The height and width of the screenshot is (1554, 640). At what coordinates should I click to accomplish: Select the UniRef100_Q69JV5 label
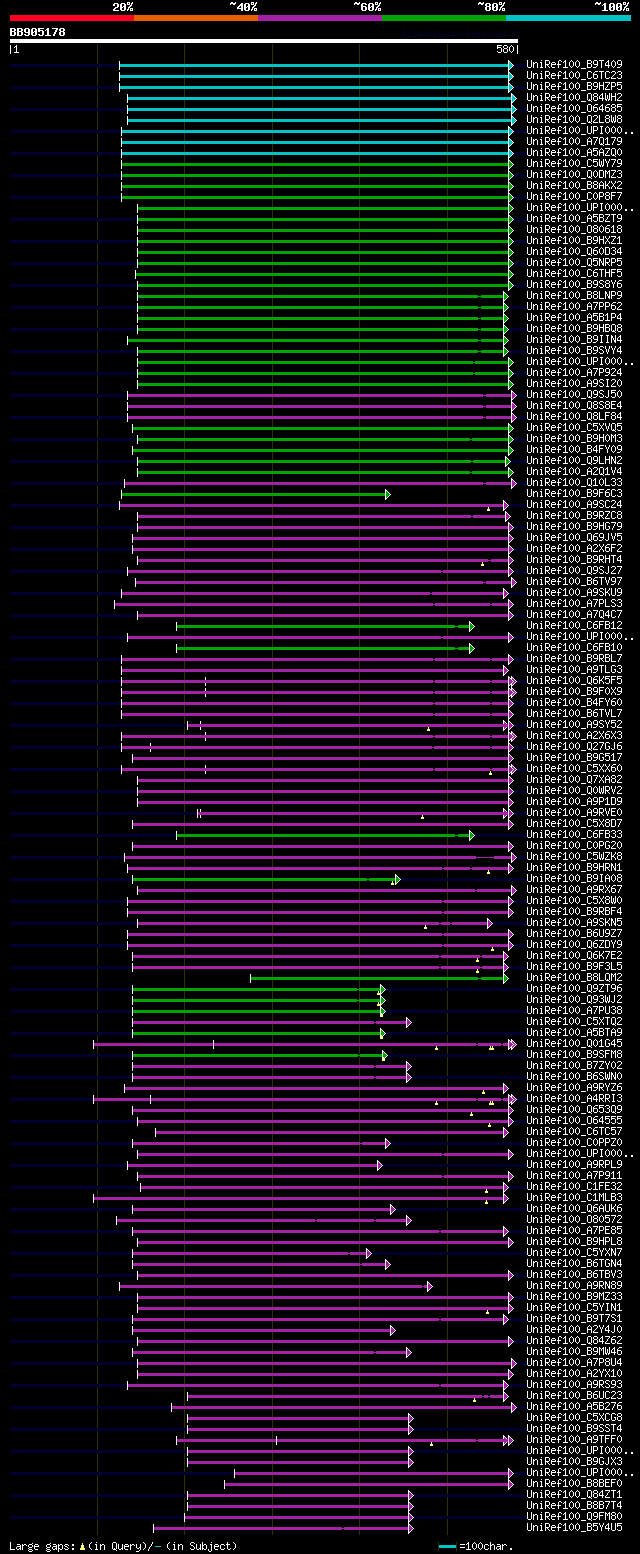coord(574,537)
